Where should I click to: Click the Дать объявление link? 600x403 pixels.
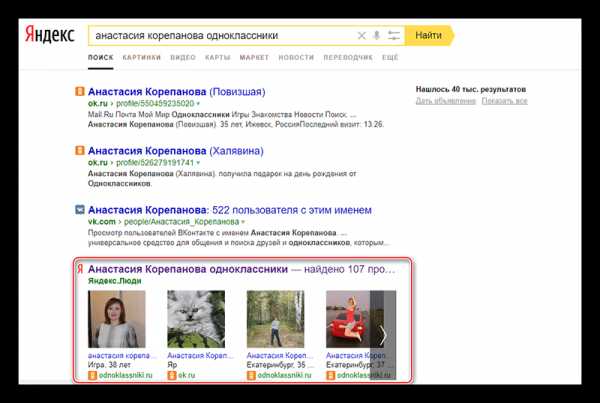(446, 101)
